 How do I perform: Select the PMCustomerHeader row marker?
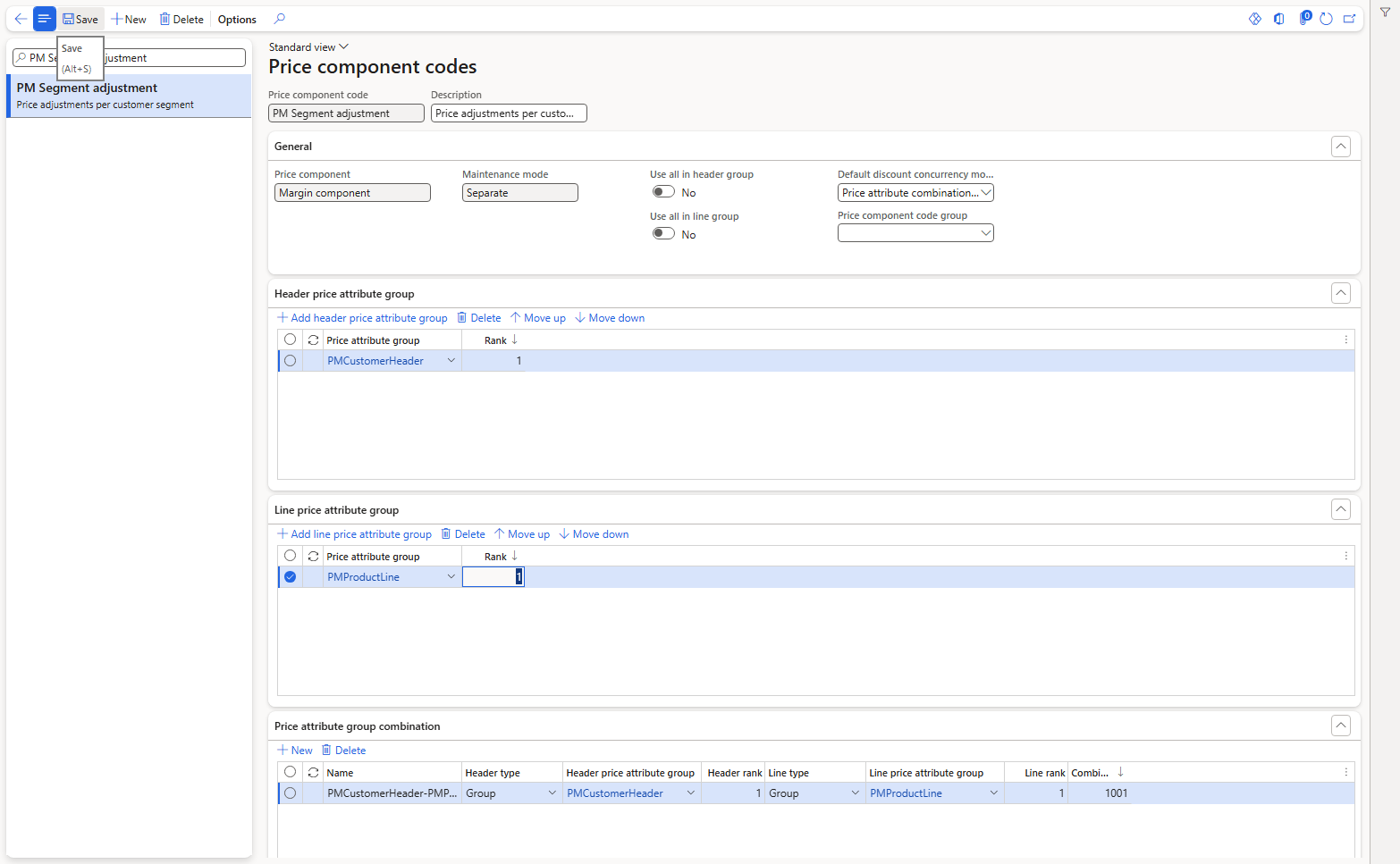[290, 361]
